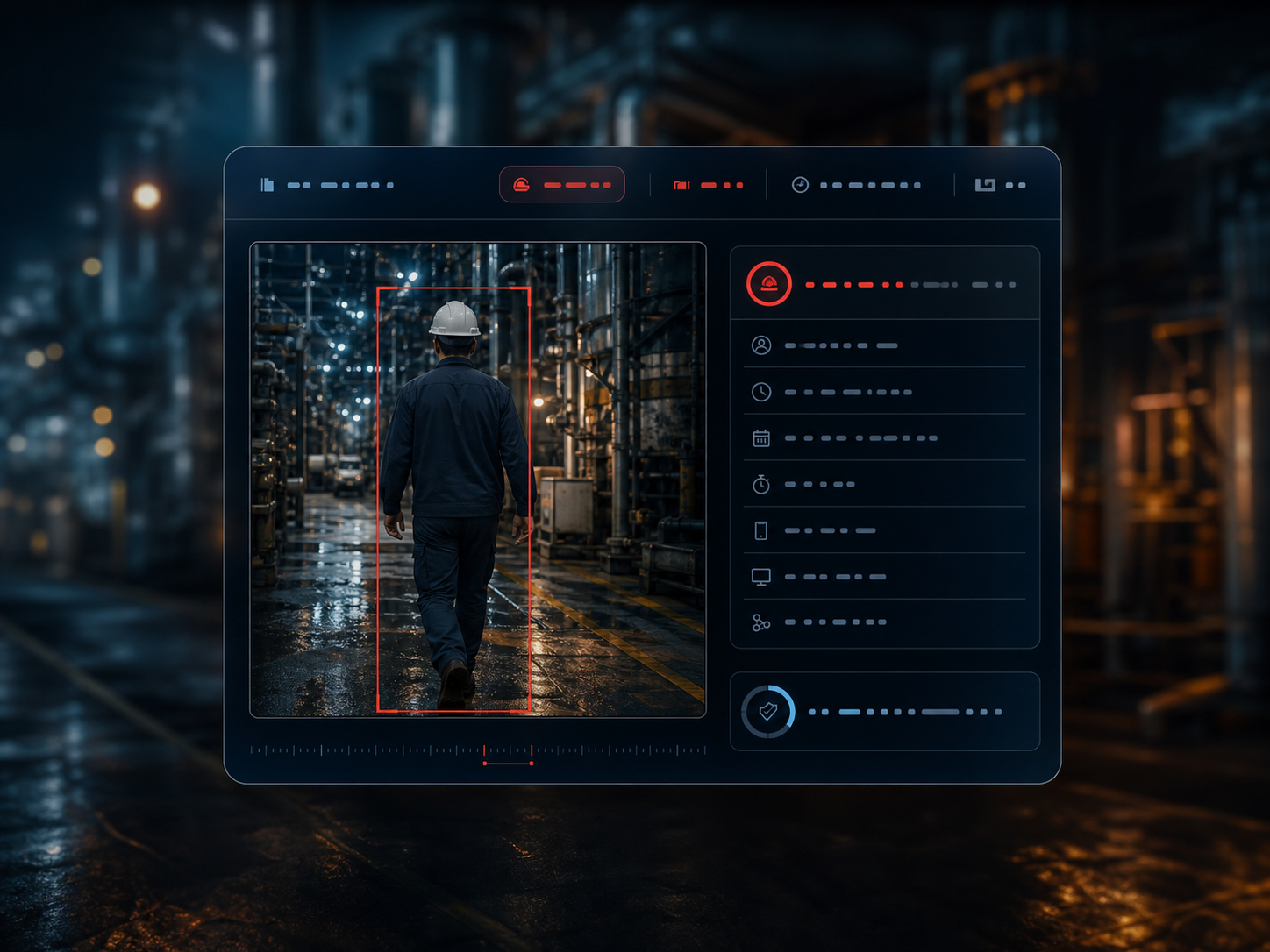Click the building logo icon in header
Viewport: 1270px width, 952px height.
268,185
